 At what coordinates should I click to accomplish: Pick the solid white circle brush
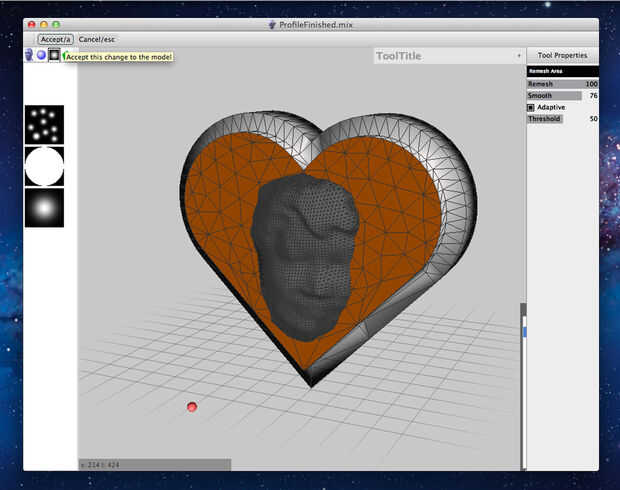44,166
